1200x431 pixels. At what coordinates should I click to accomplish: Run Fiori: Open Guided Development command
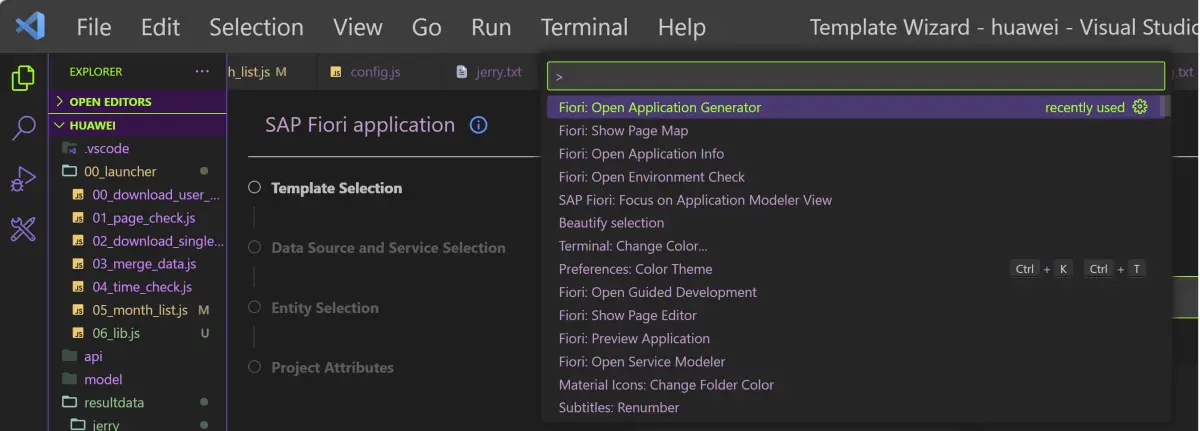(x=856, y=292)
